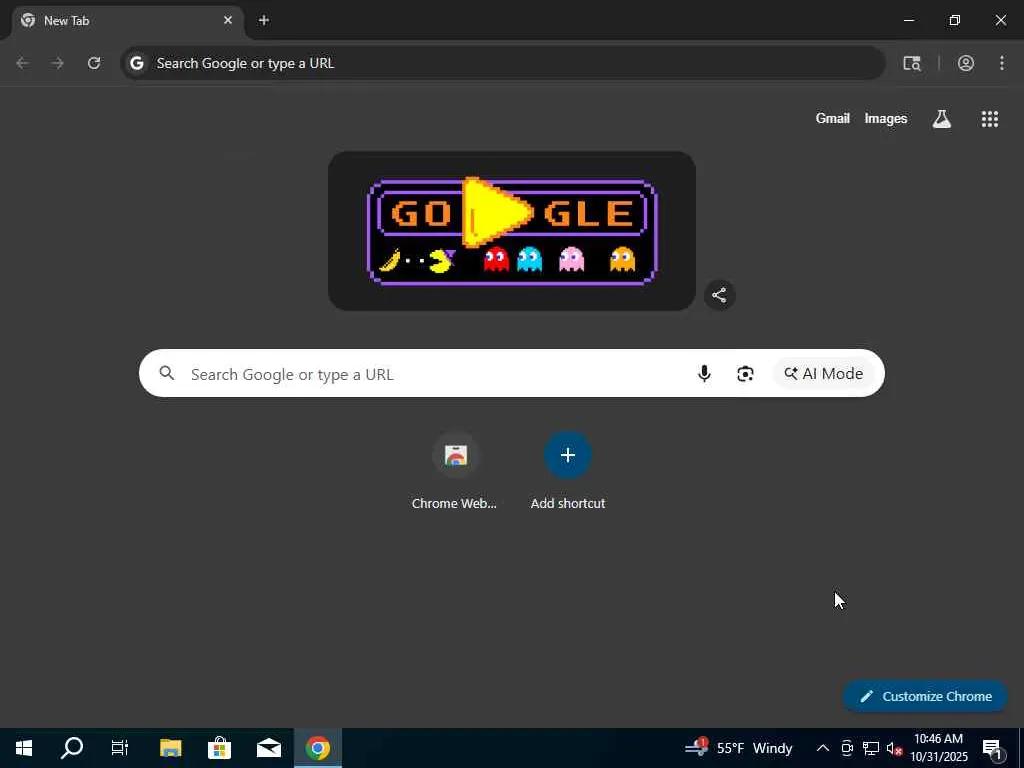Screen dimensions: 1024x768
Task: Open the weather widget showing 55°F Windy
Action: point(739,748)
